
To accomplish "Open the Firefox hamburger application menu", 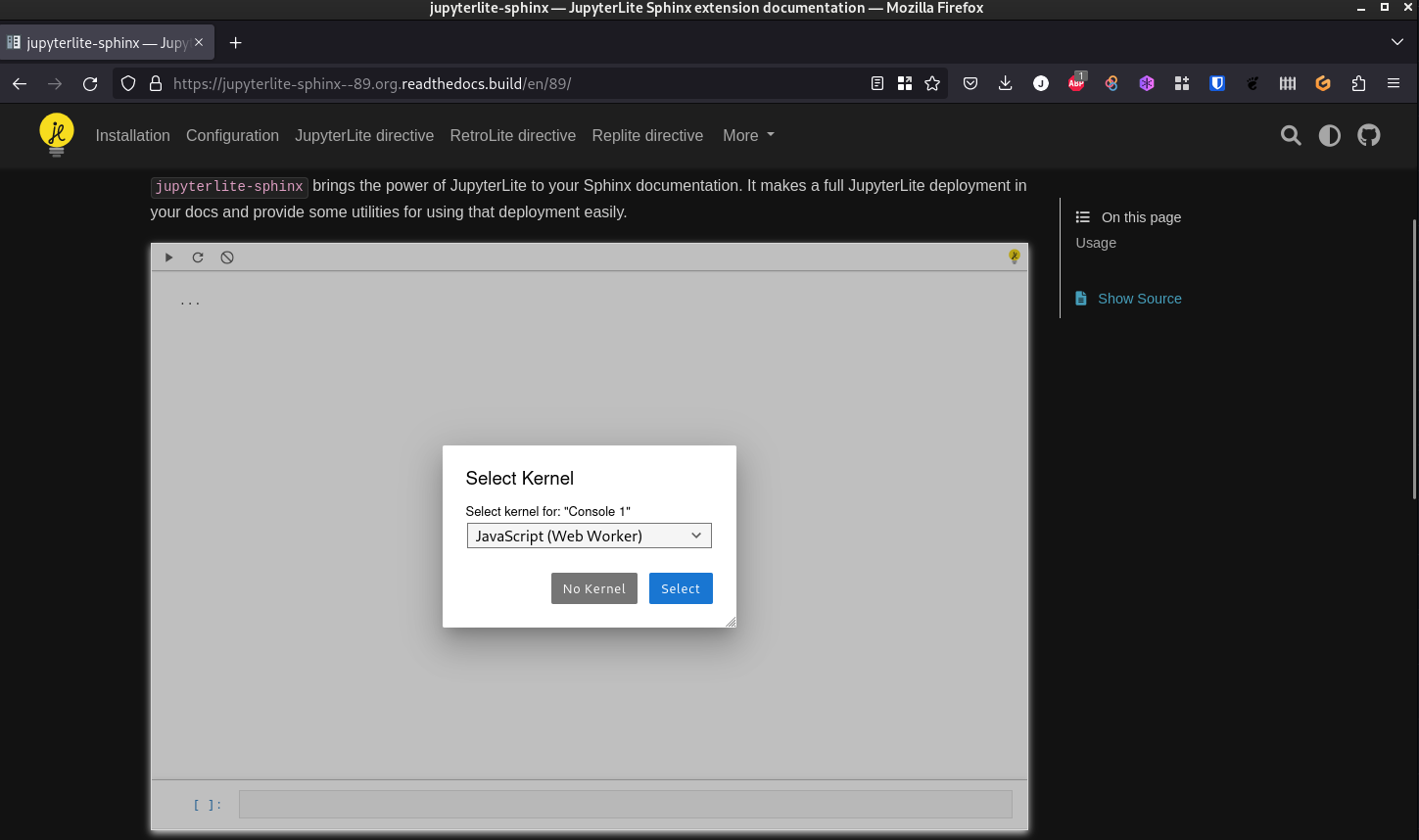I will coord(1394,84).
